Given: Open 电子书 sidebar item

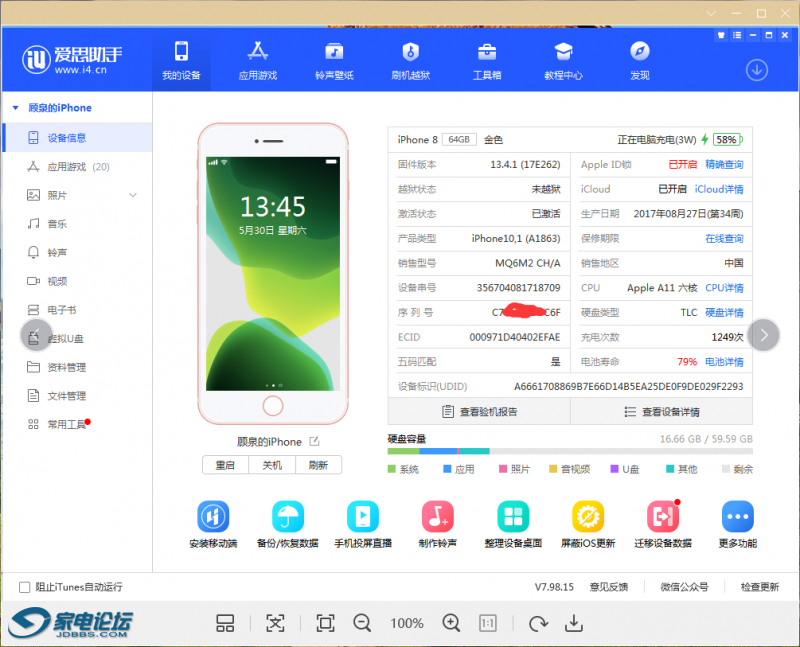Looking at the screenshot, I should coord(77,310).
